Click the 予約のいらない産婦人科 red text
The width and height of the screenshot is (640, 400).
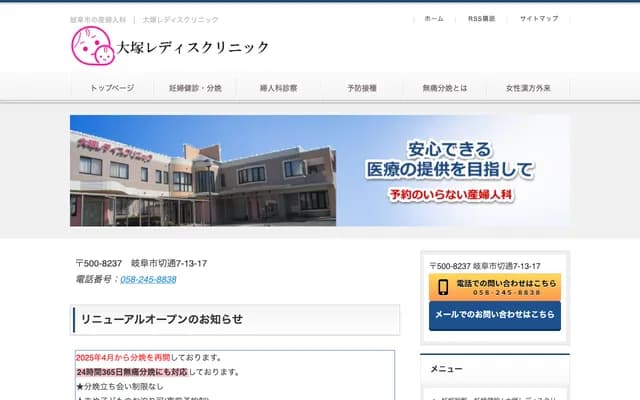[451, 195]
